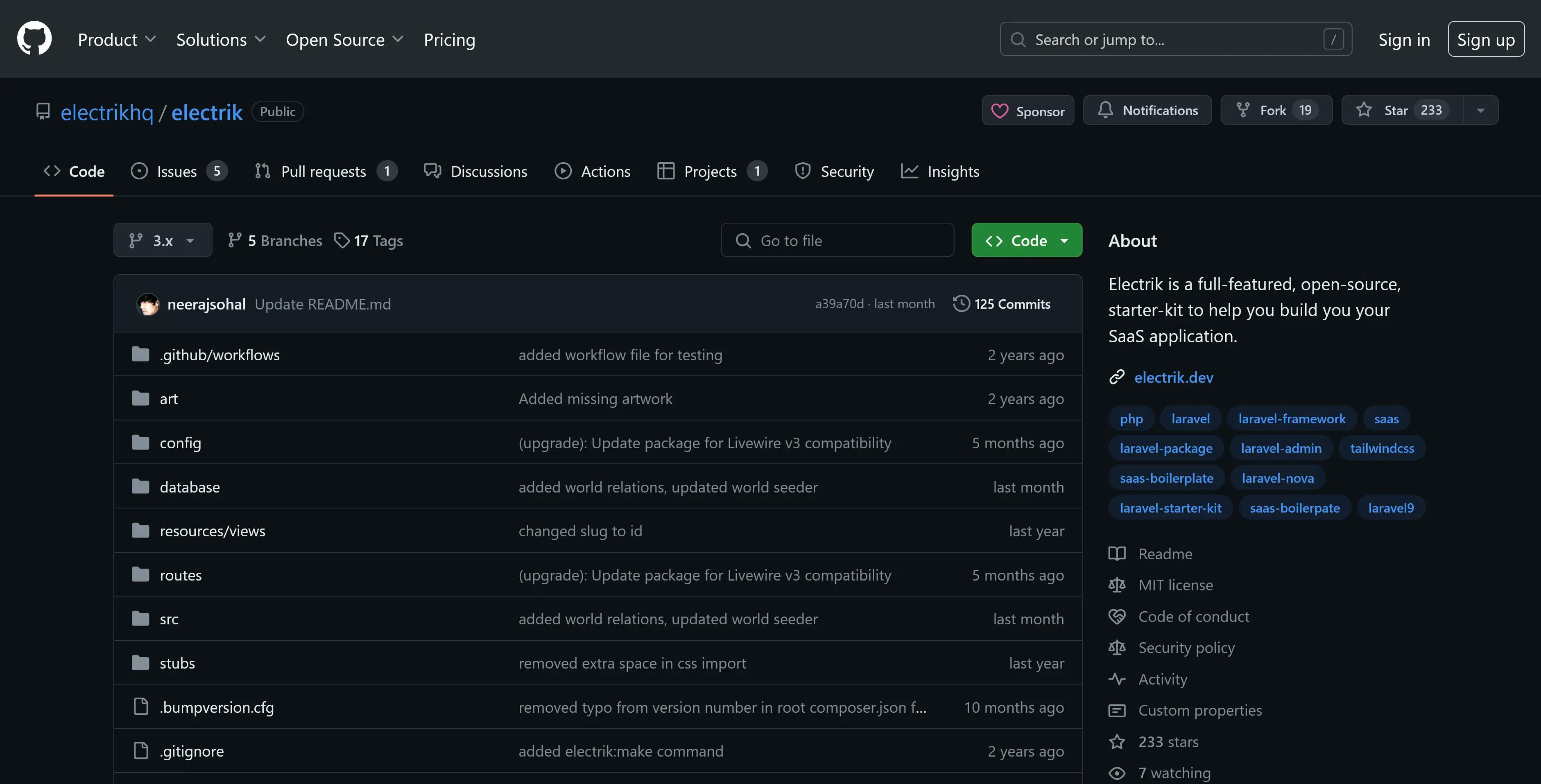
Task: Open the Update README.md commit message
Action: 322,304
